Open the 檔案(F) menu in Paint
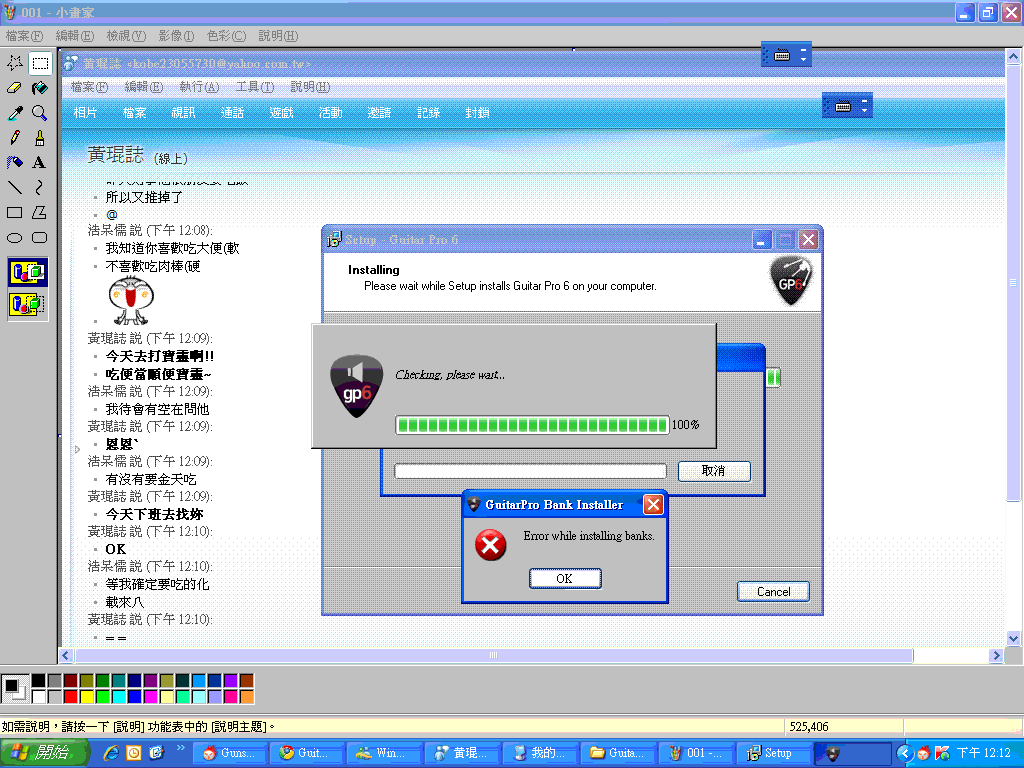This screenshot has height=768, width=1024. point(24,36)
